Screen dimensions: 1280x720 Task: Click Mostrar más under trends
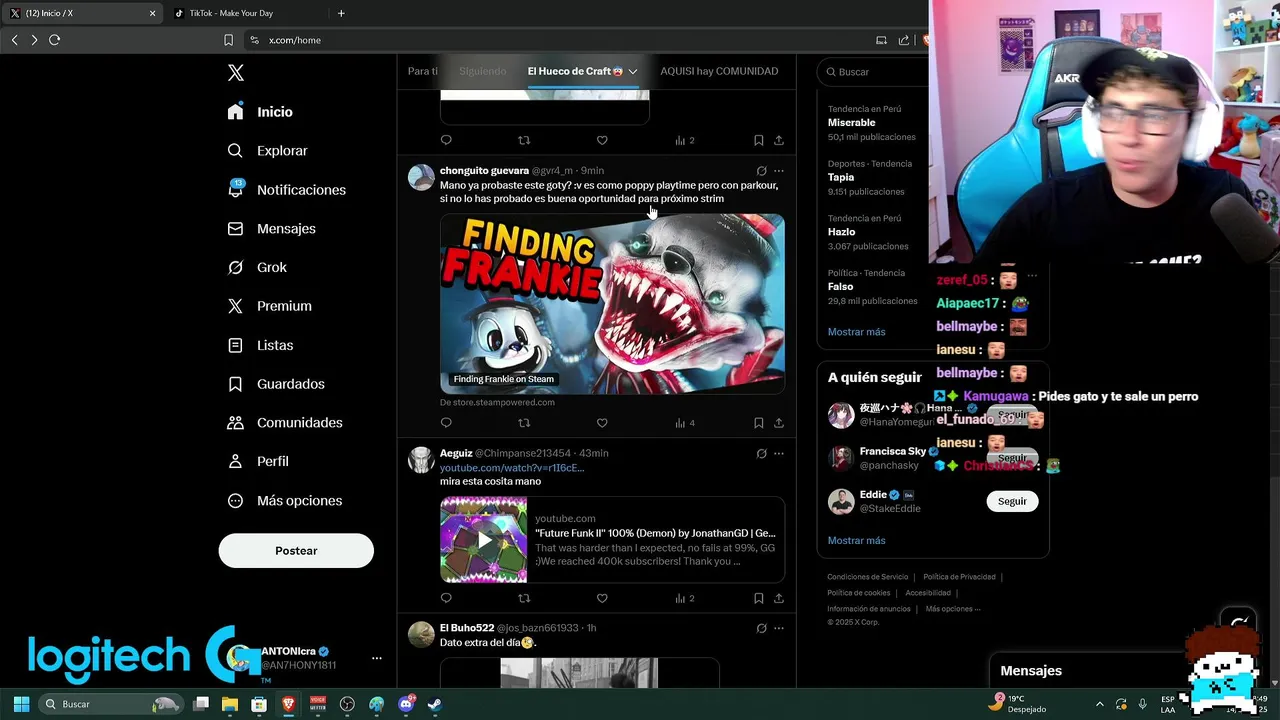856,332
